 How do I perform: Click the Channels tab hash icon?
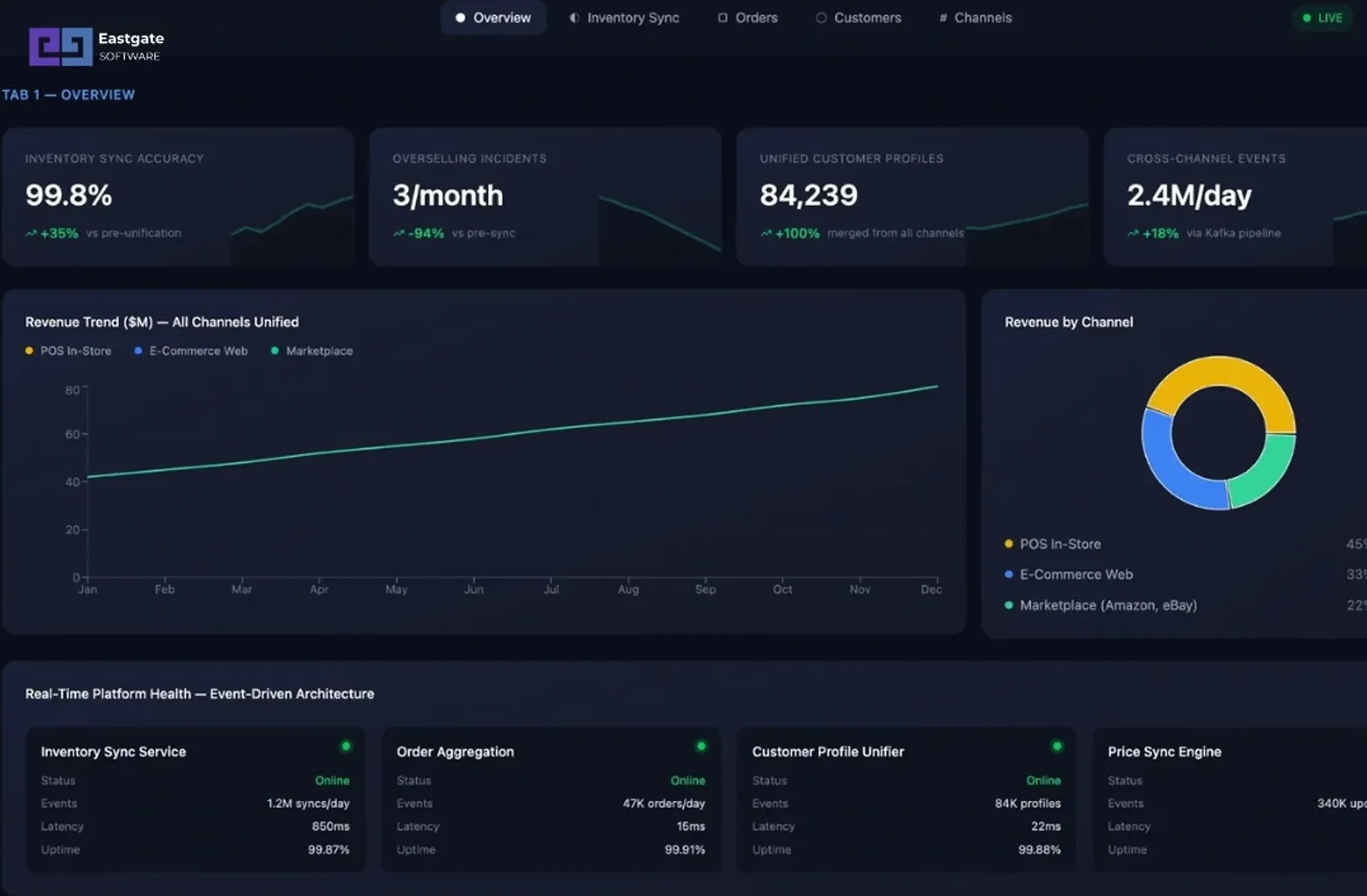click(943, 18)
